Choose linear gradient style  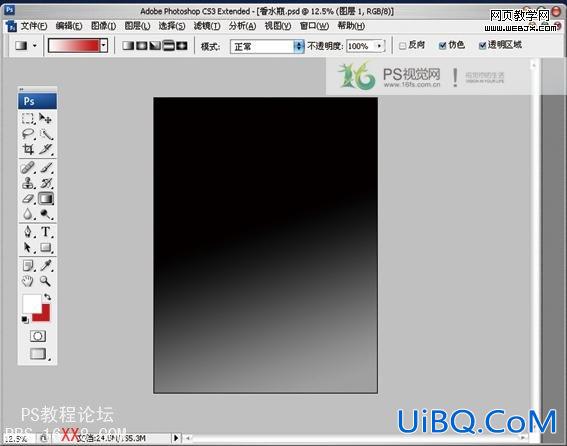pyautogui.click(x=128, y=46)
